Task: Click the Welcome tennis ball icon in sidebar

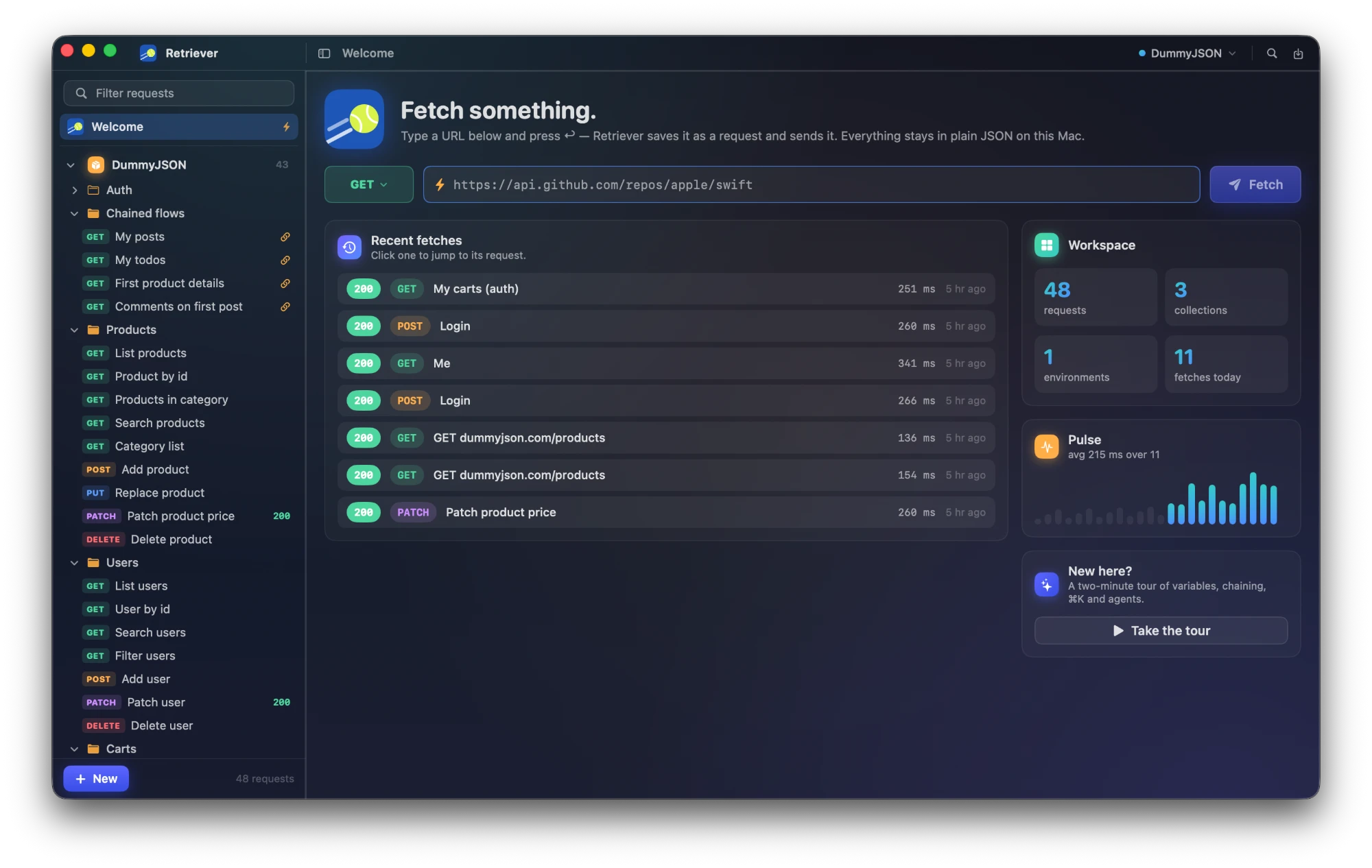Action: pyautogui.click(x=75, y=127)
